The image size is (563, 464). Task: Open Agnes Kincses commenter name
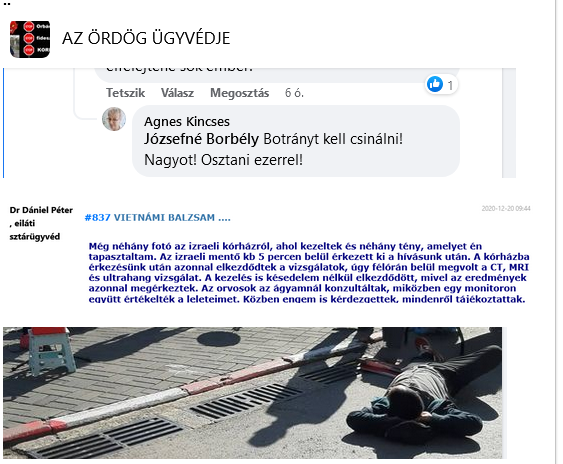pos(187,121)
